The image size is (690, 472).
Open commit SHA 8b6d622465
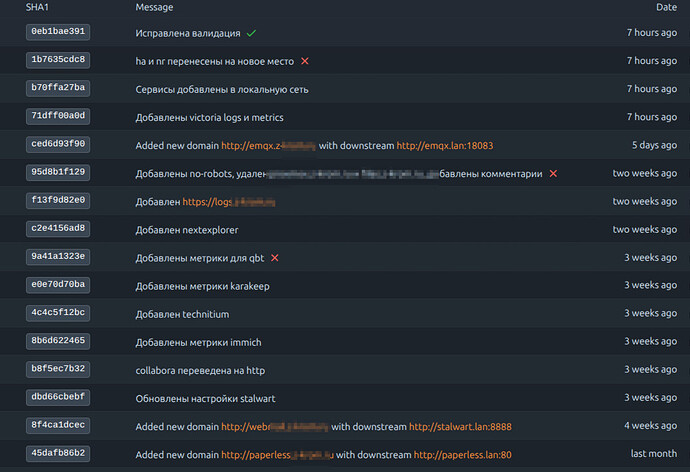pyautogui.click(x=58, y=342)
